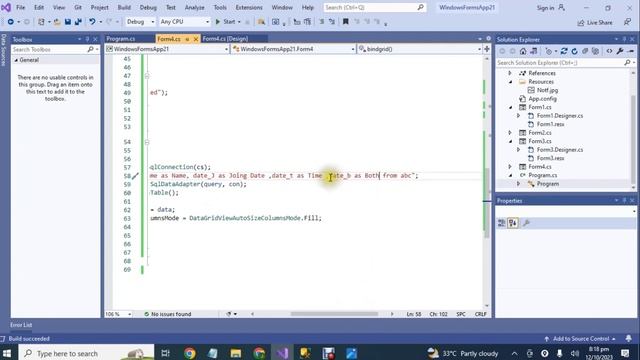This screenshot has width=640, height=360.
Task: Click the feedback icon under Live Share
Action: pos(627,22)
